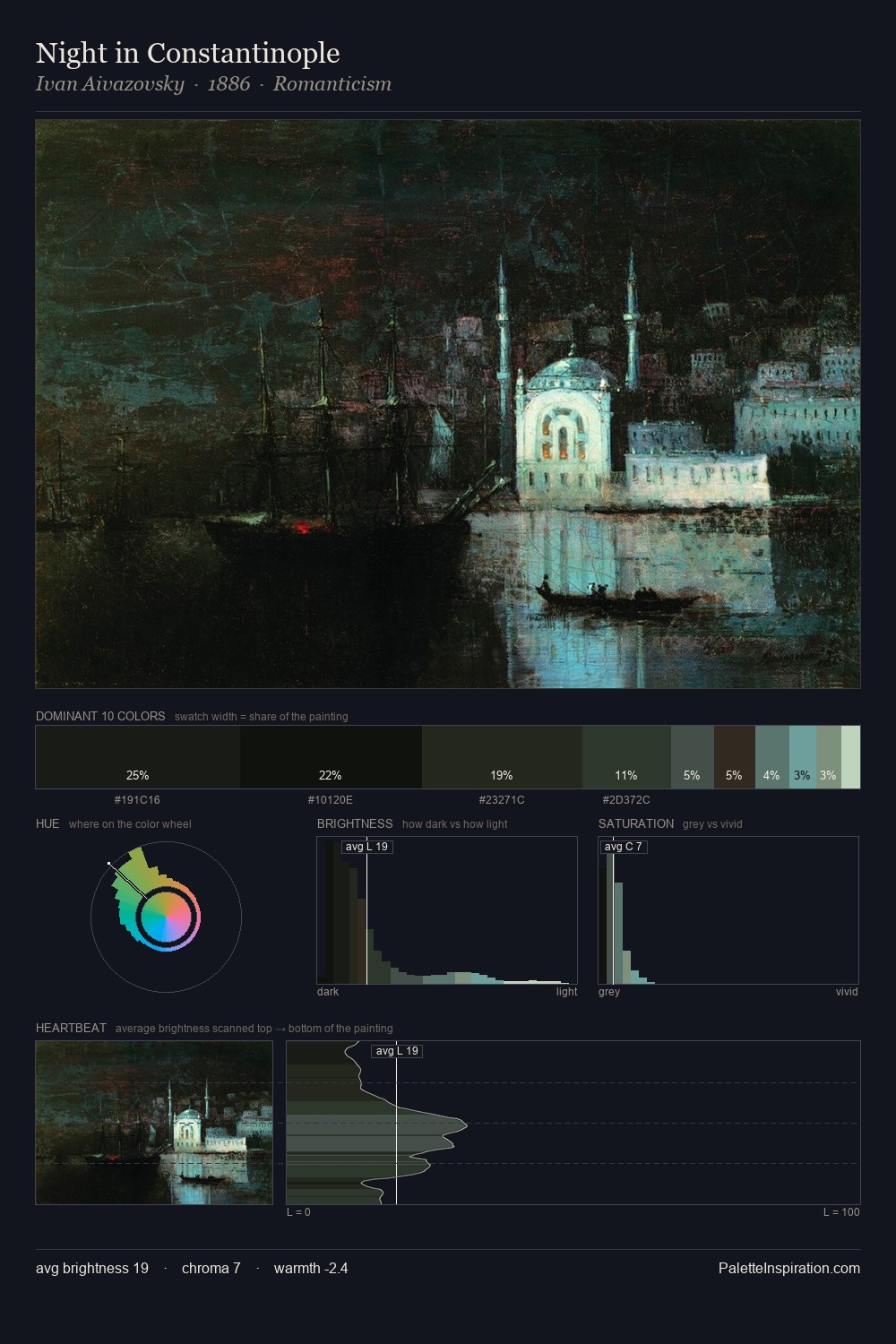Click the DOMINANT 10 COLORS heading
This screenshot has height=1344, width=896.
pyautogui.click(x=100, y=717)
